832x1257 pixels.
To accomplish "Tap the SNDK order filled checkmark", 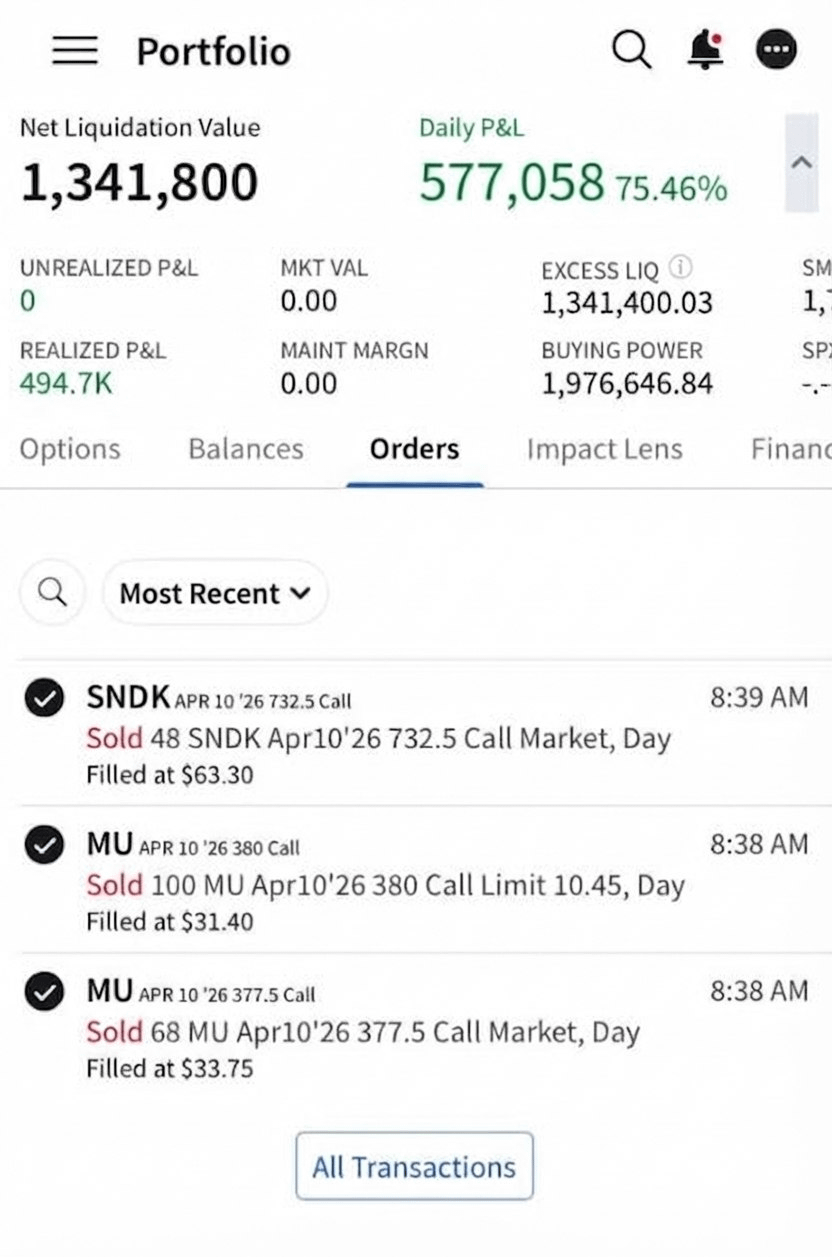I will 44,700.
